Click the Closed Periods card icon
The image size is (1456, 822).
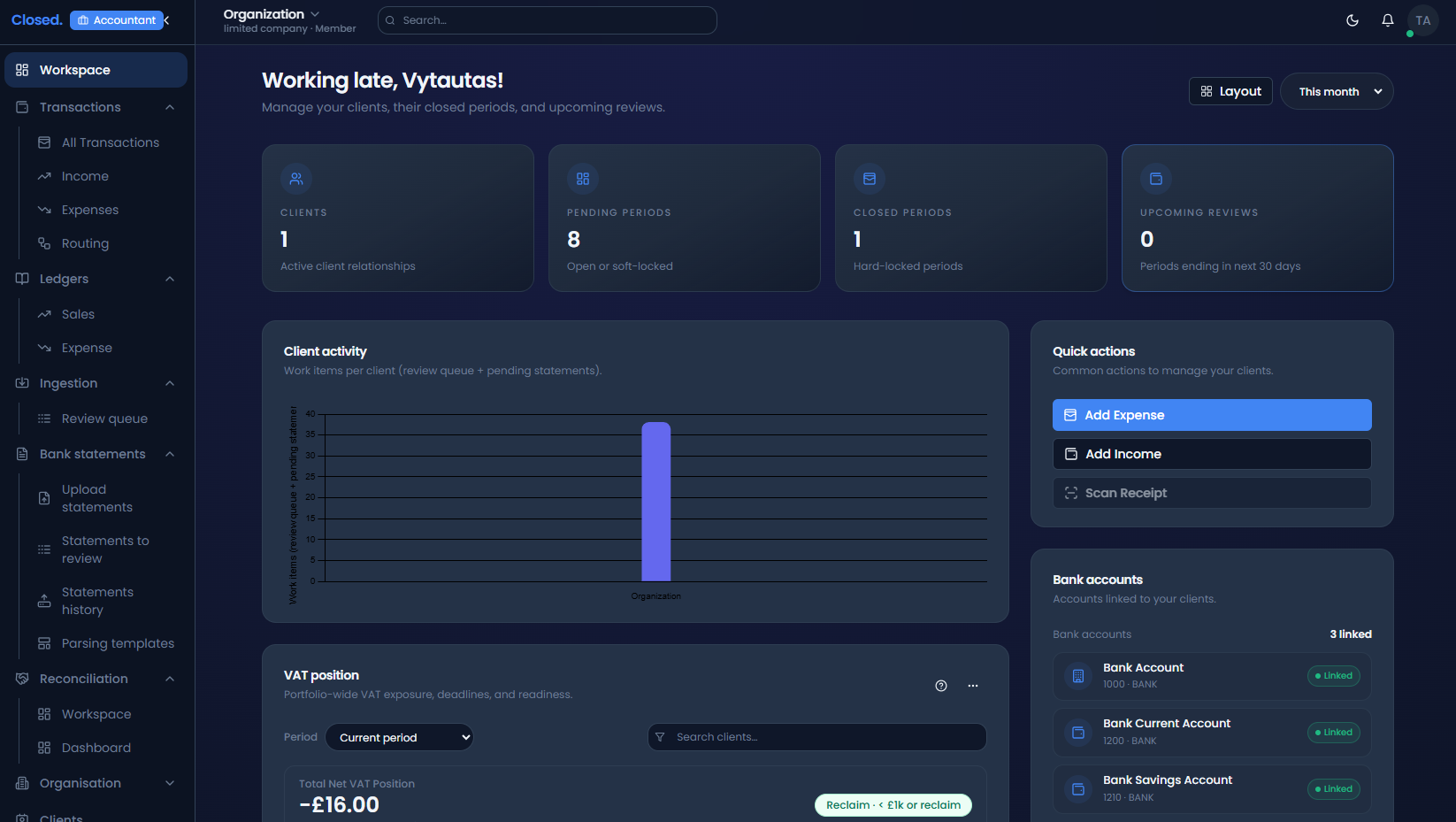(870, 179)
